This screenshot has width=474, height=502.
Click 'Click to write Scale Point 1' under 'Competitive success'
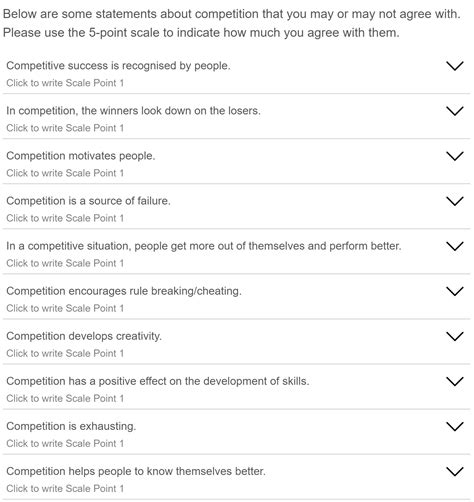(x=65, y=83)
